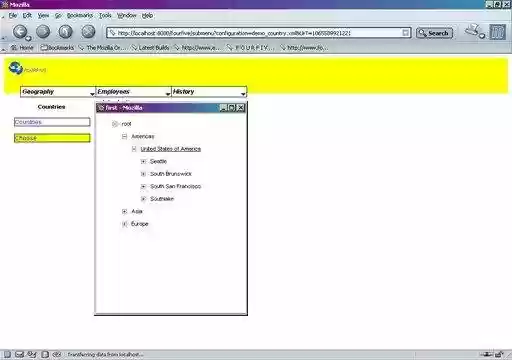Open the View menu
Viewport: 512px width, 360px height.
click(43, 15)
